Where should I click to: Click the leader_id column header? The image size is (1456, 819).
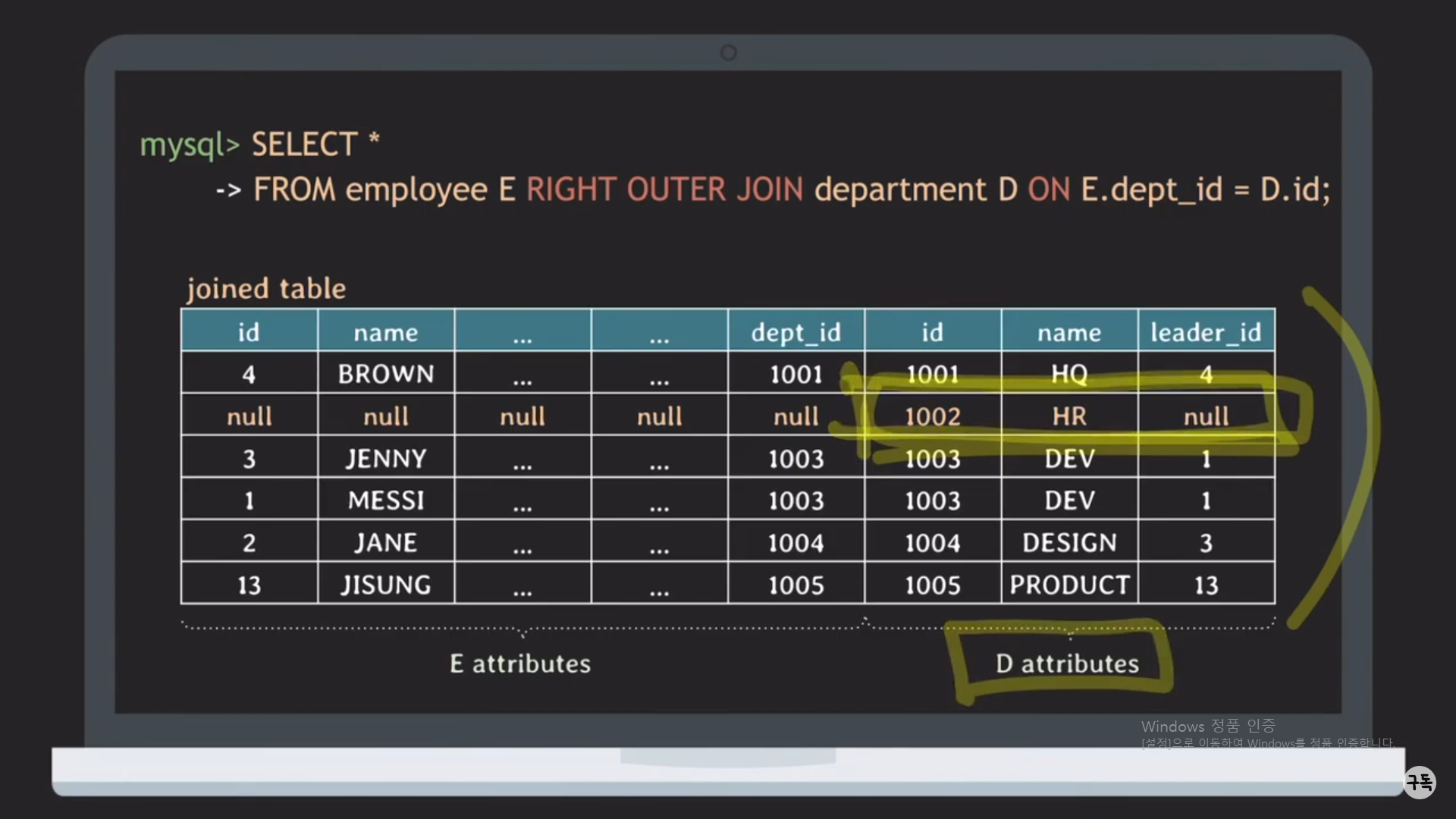1206,331
